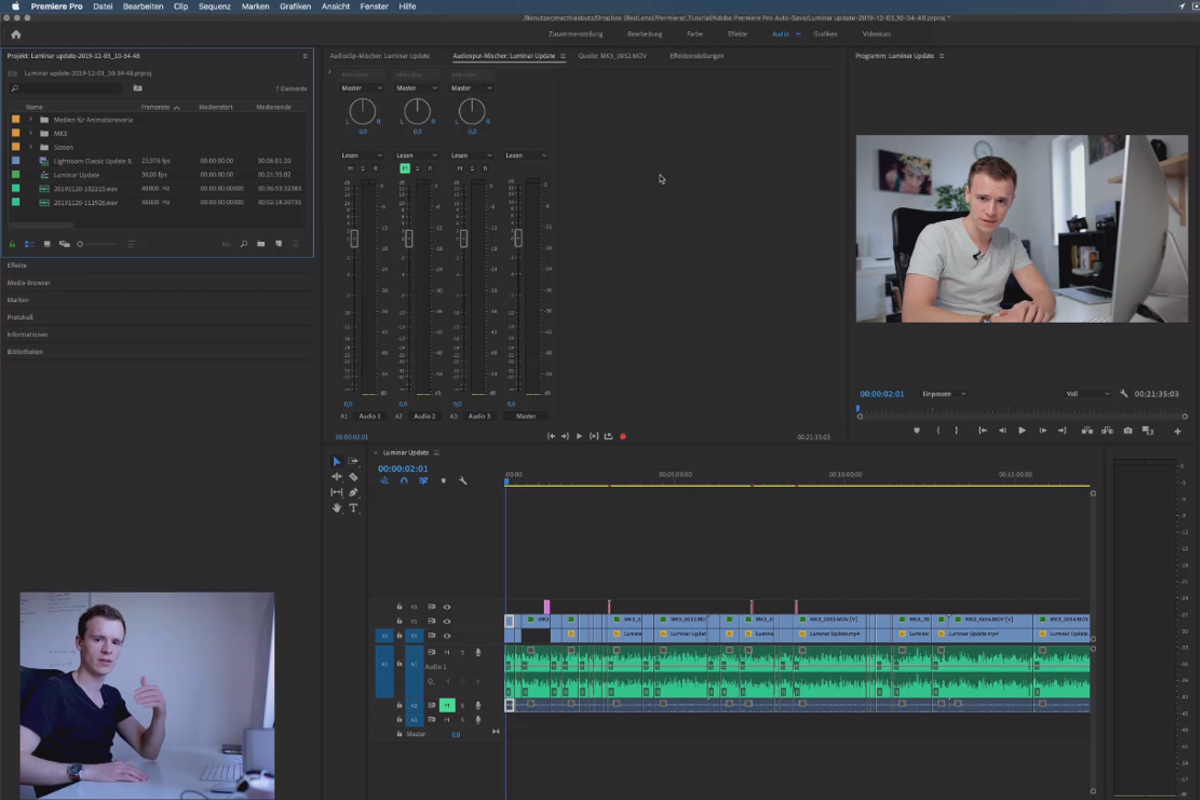Show effects and sends with the mixer arrow
This screenshot has height=800, width=1200.
point(331,73)
